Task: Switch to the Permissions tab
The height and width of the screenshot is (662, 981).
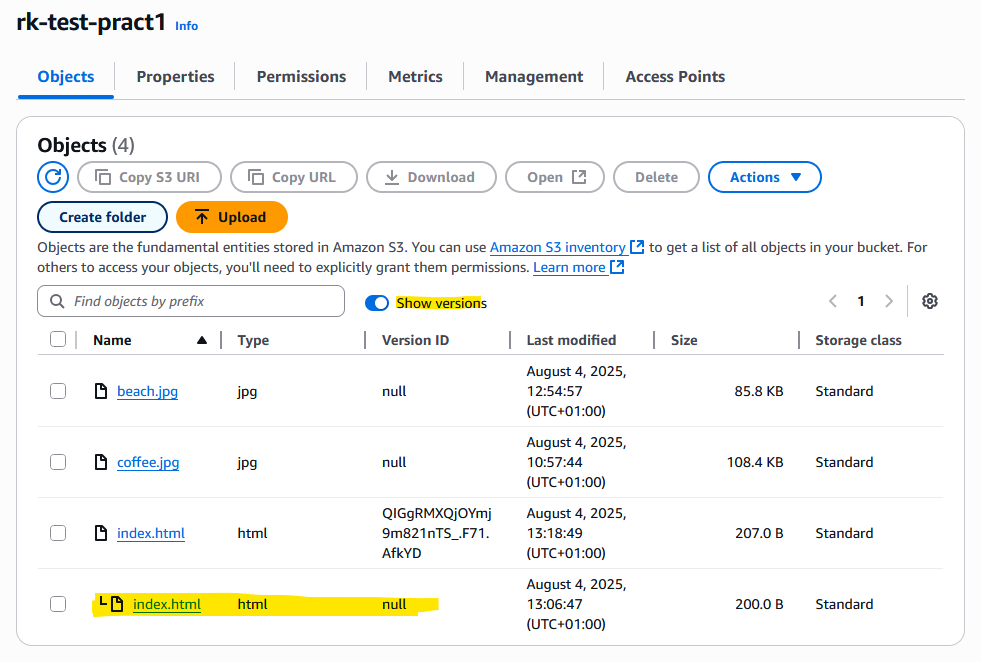Action: [301, 77]
